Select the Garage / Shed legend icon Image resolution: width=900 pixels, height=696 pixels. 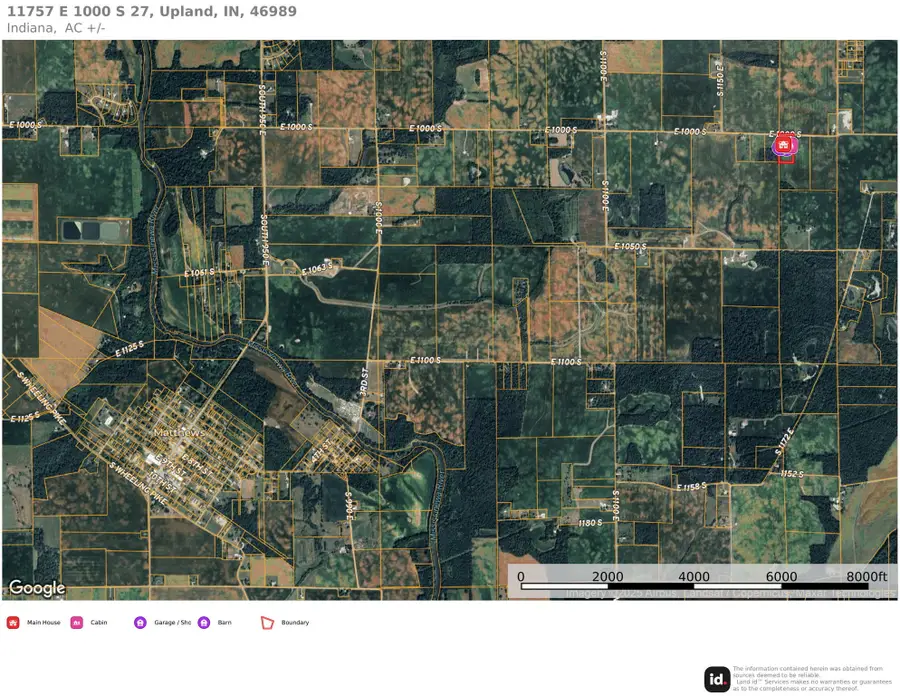click(140, 622)
